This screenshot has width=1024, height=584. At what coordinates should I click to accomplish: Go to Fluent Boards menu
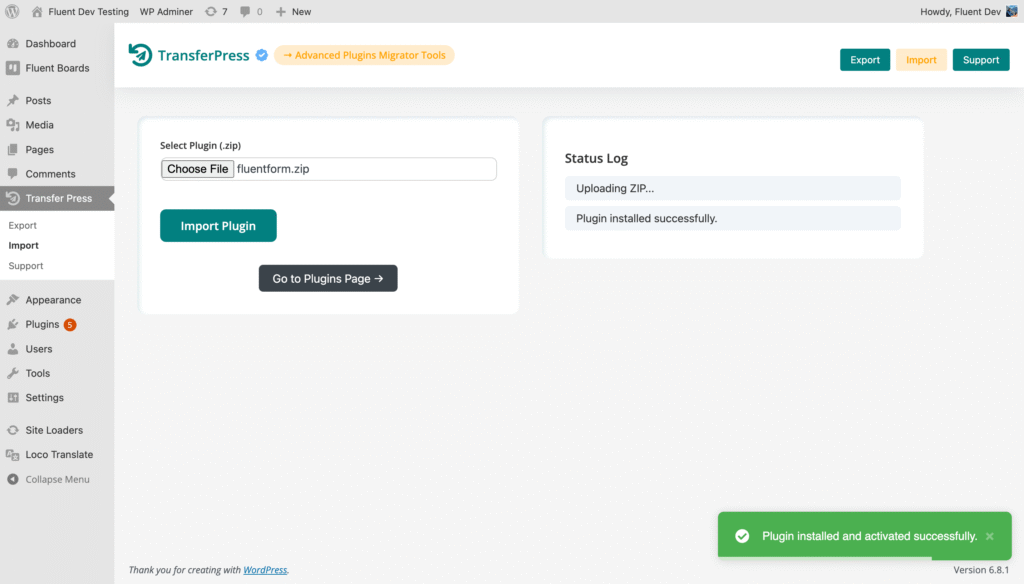57,68
